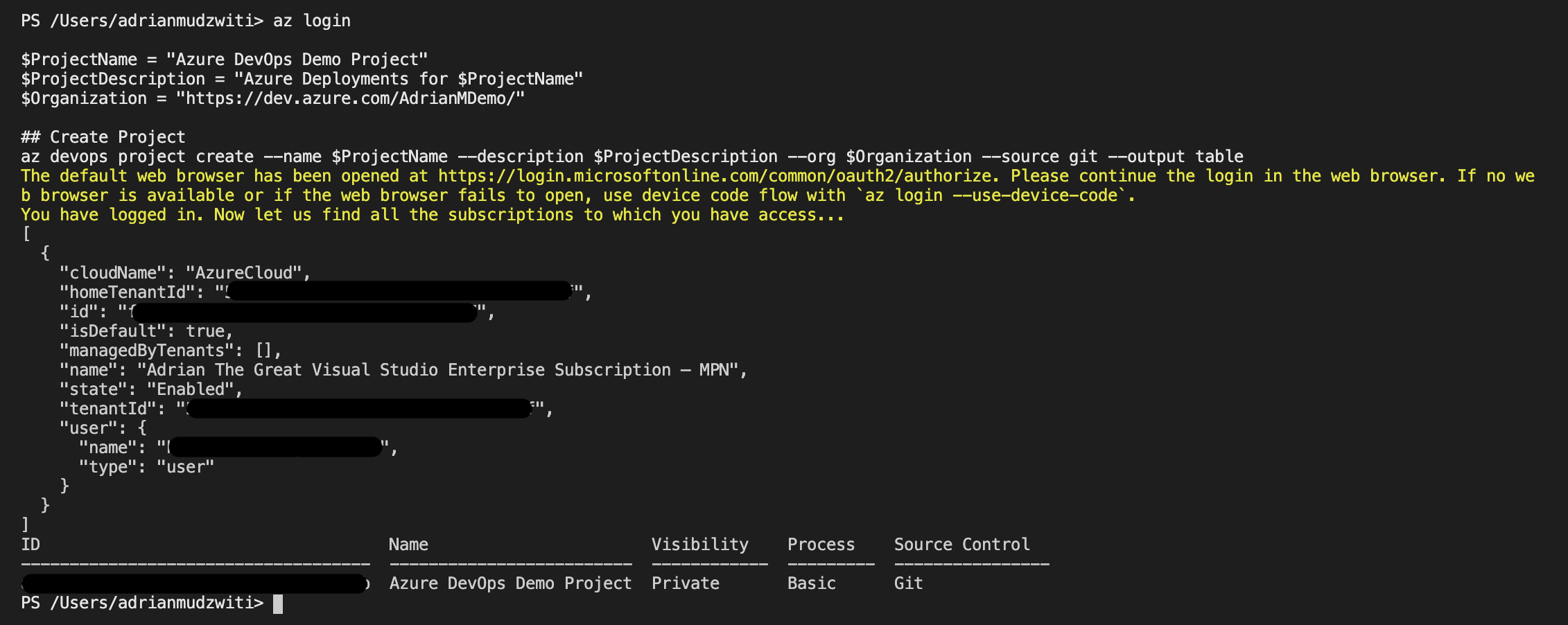This screenshot has width=1568, height=625.
Task: Click the 'az login' command text
Action: pyautogui.click(x=312, y=21)
